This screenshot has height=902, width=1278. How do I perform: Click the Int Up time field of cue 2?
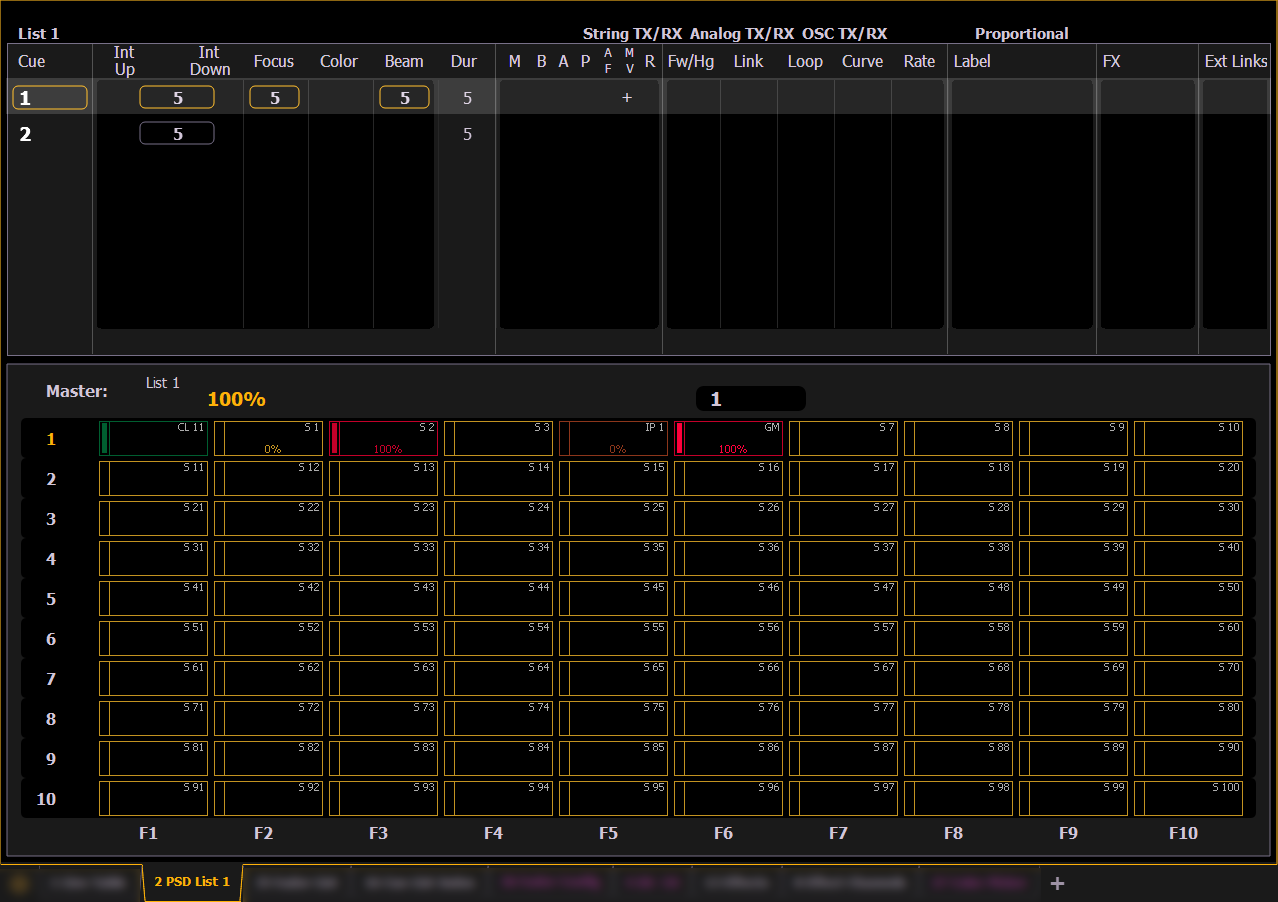tap(177, 134)
